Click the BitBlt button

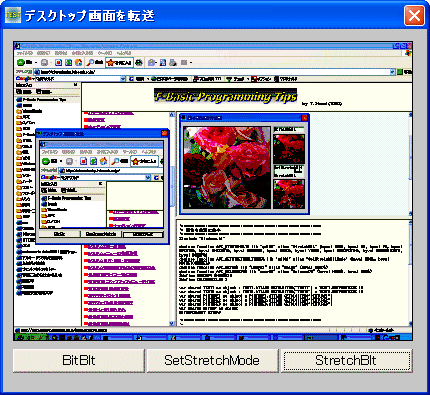click(x=79, y=360)
